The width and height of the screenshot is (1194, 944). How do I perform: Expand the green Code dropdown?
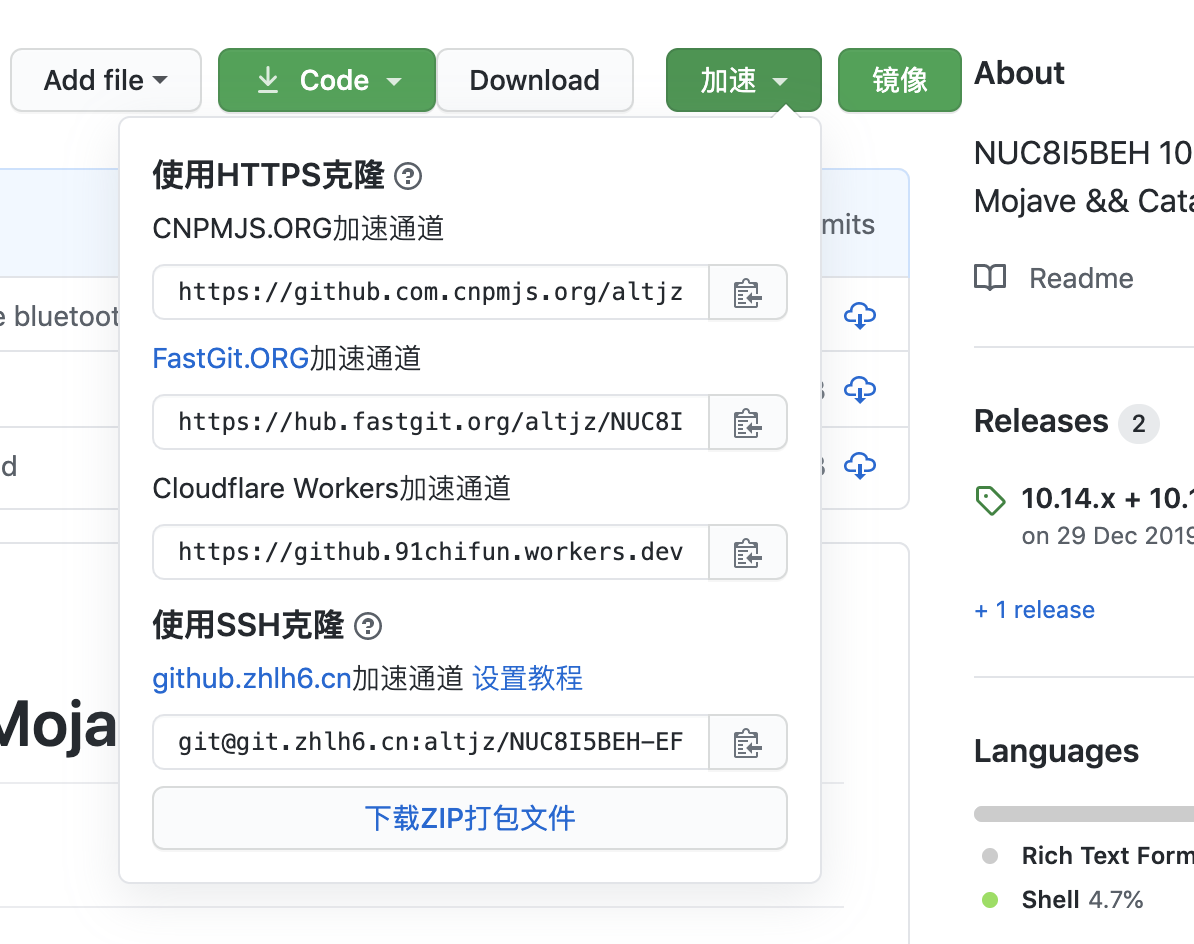[327, 80]
